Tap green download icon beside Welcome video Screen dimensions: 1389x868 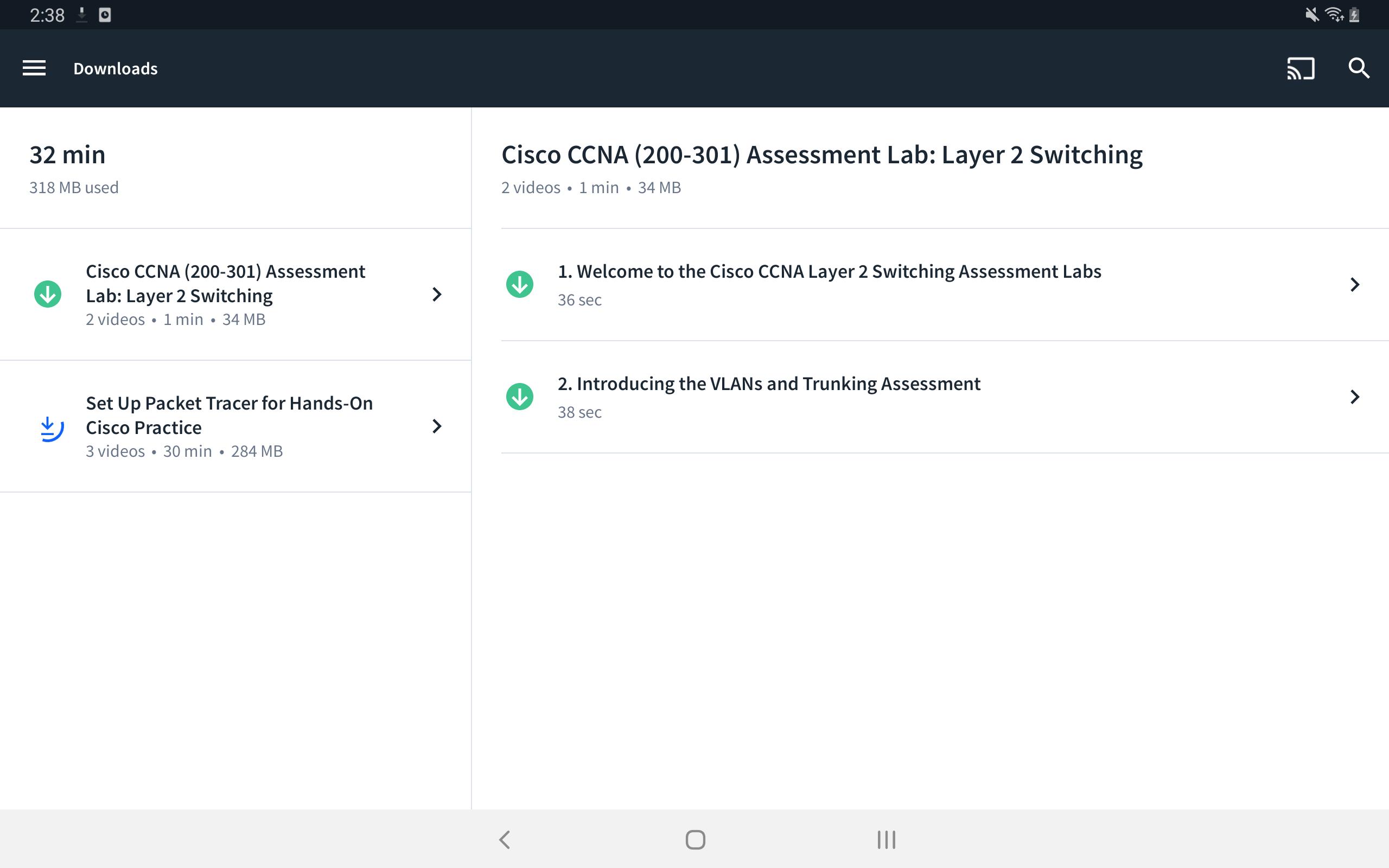click(519, 284)
